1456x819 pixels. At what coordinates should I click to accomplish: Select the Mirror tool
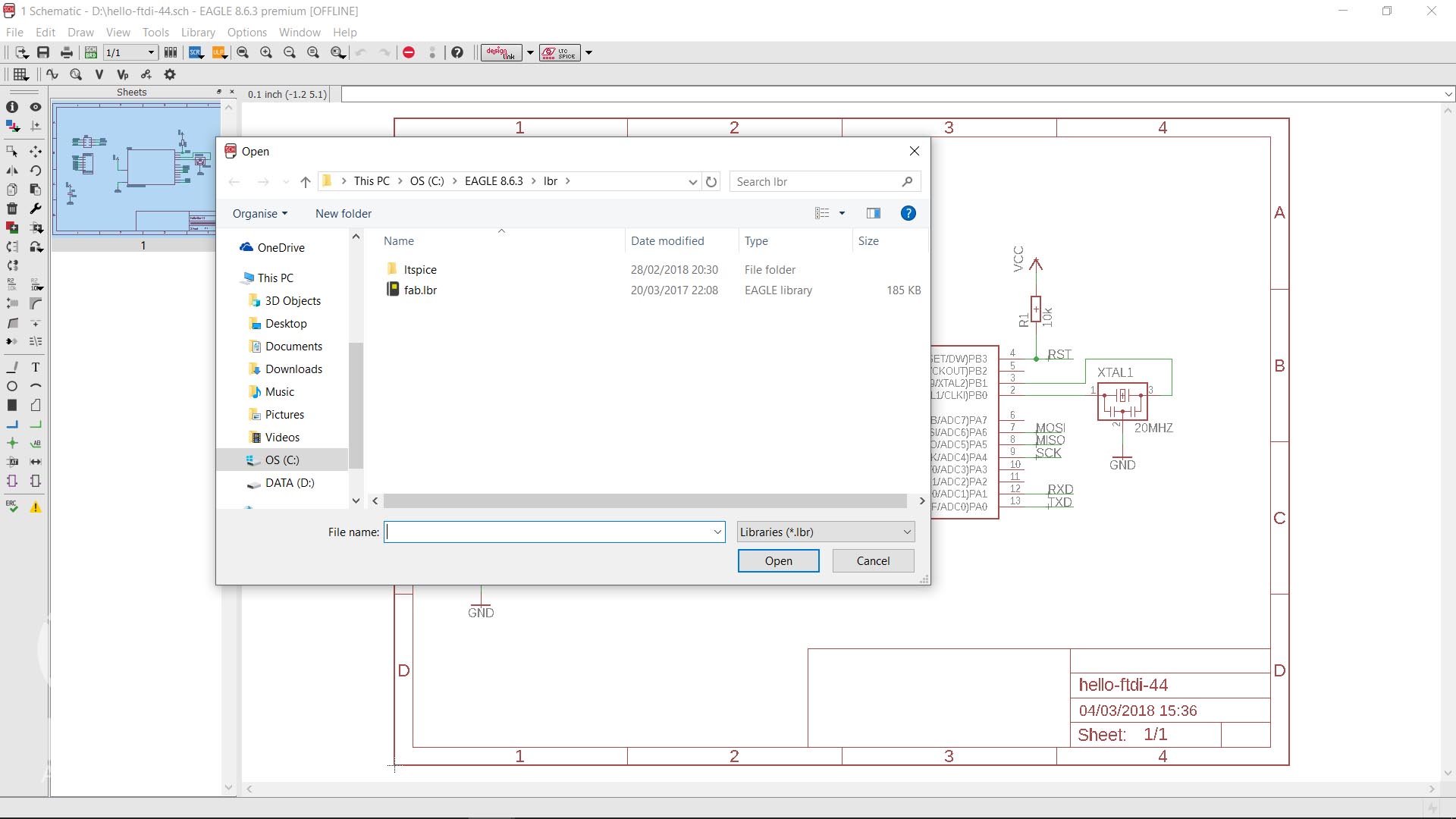(12, 171)
